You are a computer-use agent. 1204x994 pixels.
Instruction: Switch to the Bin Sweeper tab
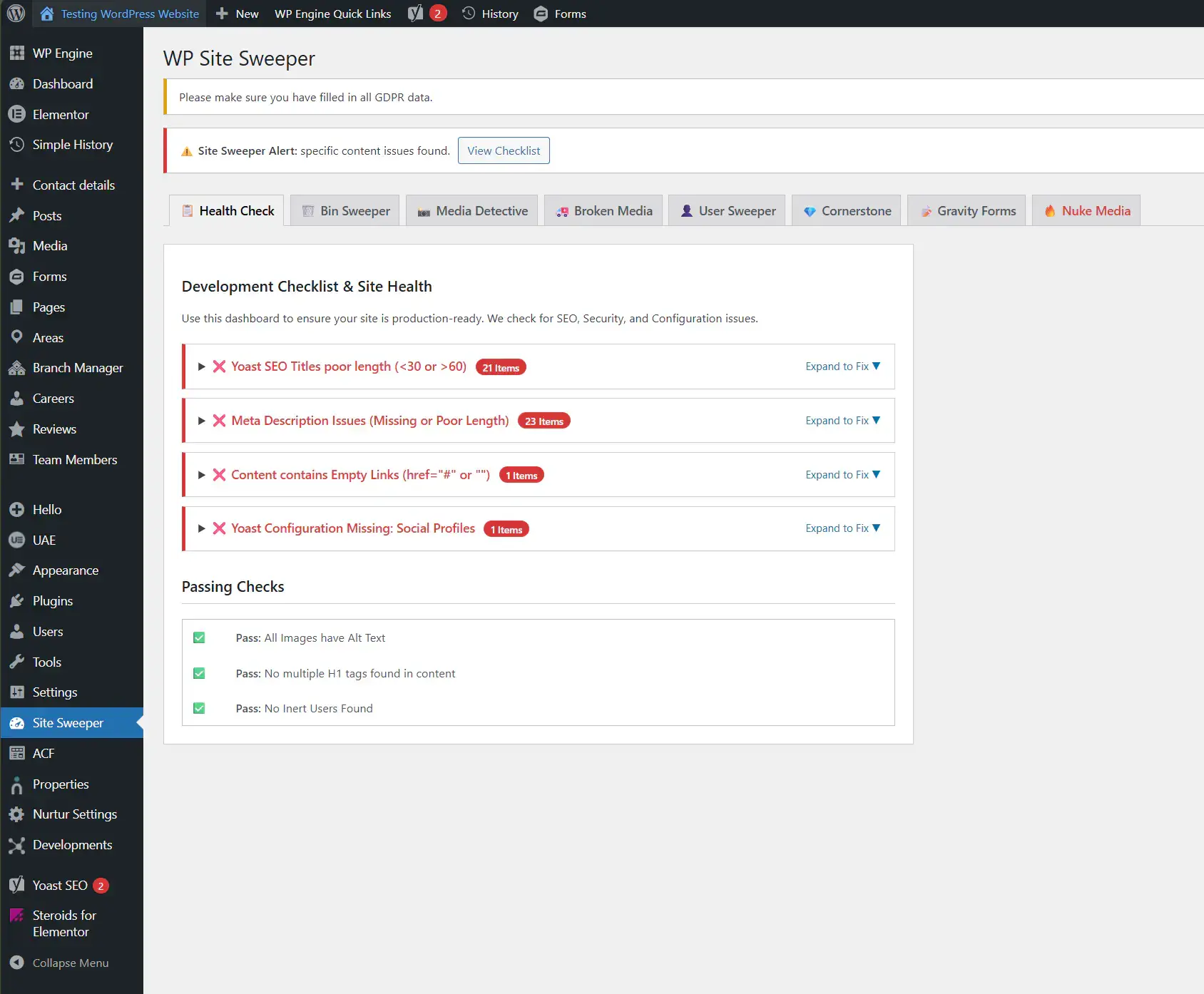pyautogui.click(x=347, y=211)
